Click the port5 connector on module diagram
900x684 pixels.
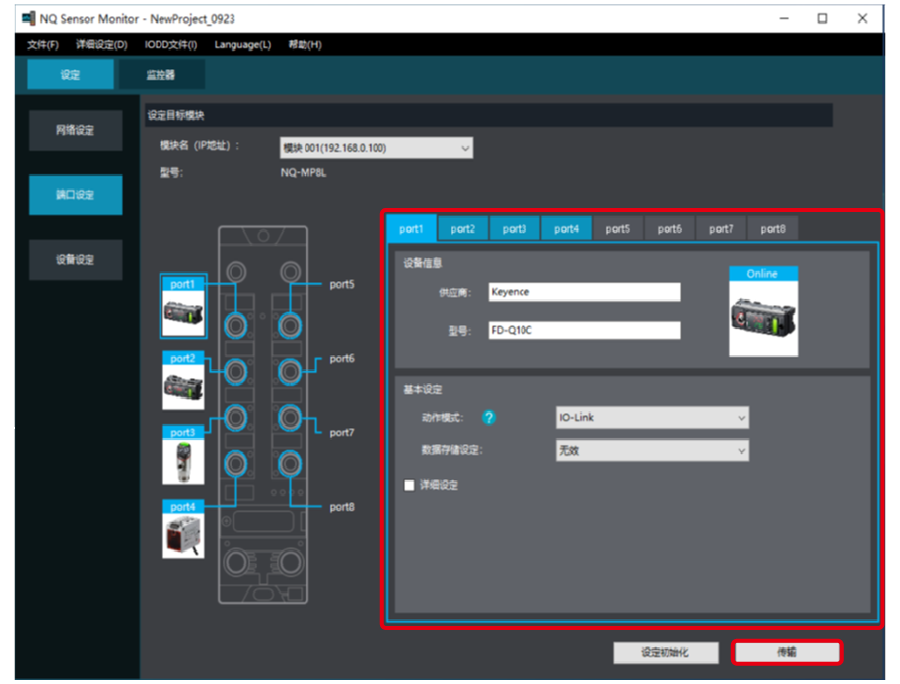click(290, 324)
